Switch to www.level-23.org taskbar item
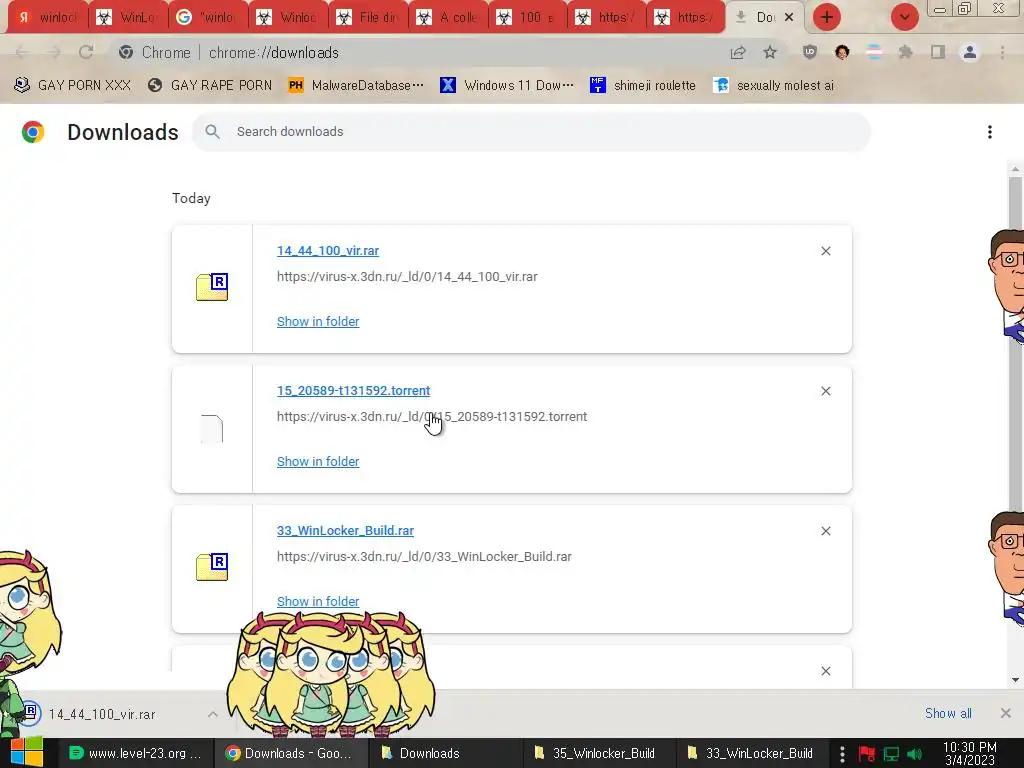This screenshot has width=1024, height=768. pyautogui.click(x=136, y=753)
